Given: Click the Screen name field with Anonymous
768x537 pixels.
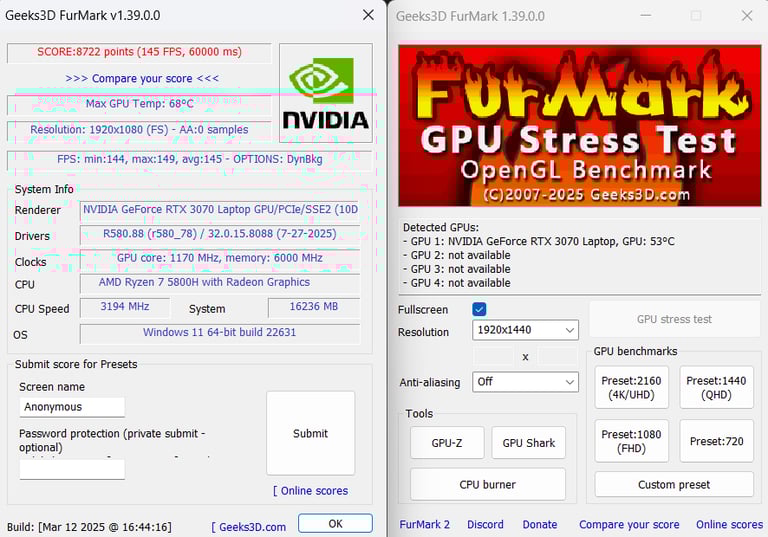Looking at the screenshot, I should tap(72, 407).
